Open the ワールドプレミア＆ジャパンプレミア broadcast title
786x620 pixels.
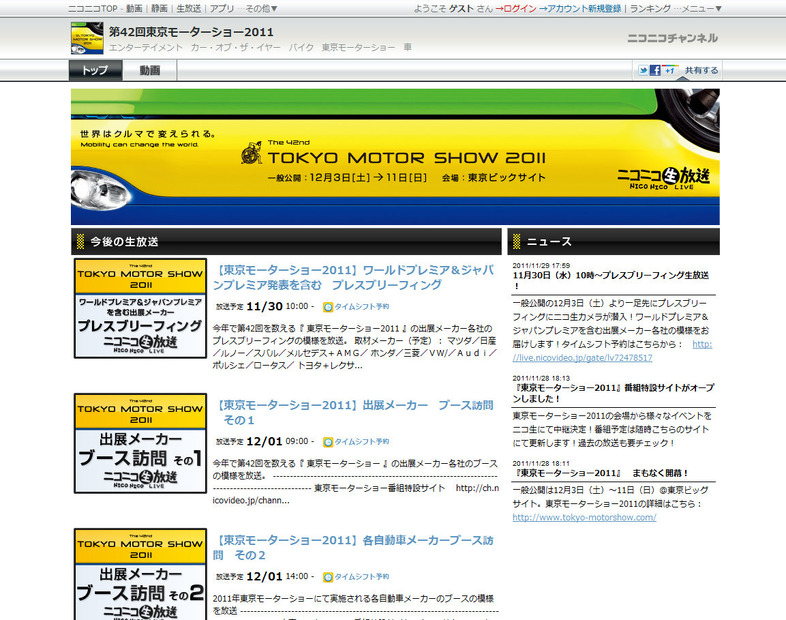click(x=353, y=278)
